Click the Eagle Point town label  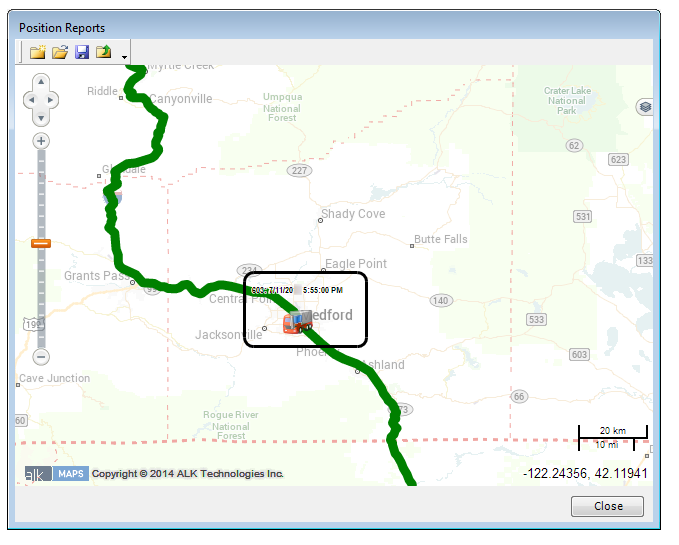pos(356,264)
